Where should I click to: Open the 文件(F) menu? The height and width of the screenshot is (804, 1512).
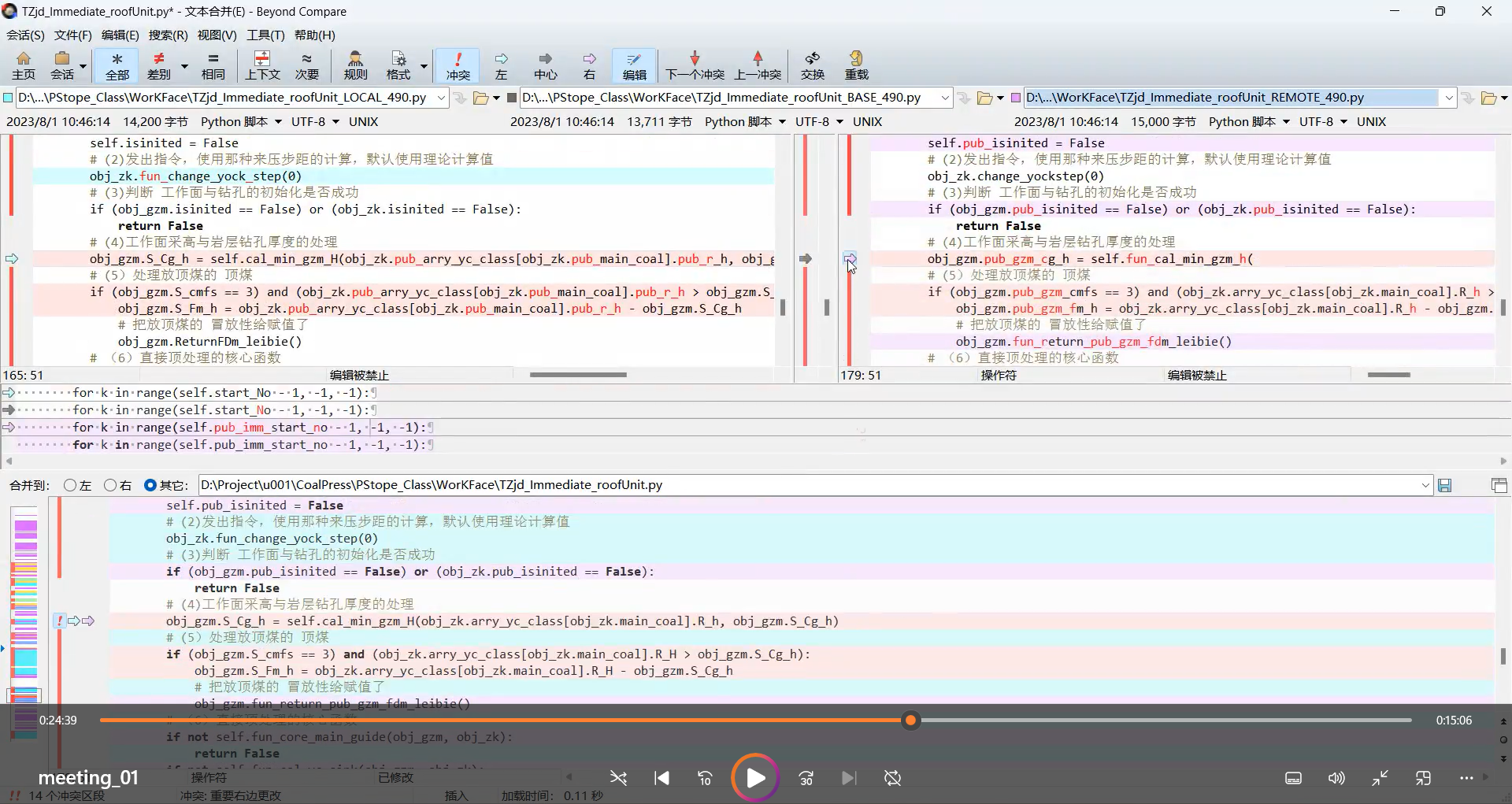72,35
